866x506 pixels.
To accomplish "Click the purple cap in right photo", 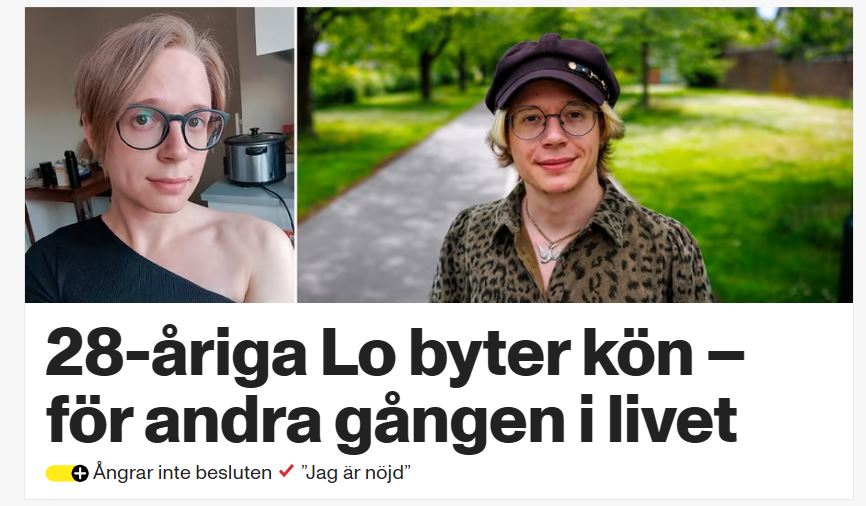I will tap(552, 71).
